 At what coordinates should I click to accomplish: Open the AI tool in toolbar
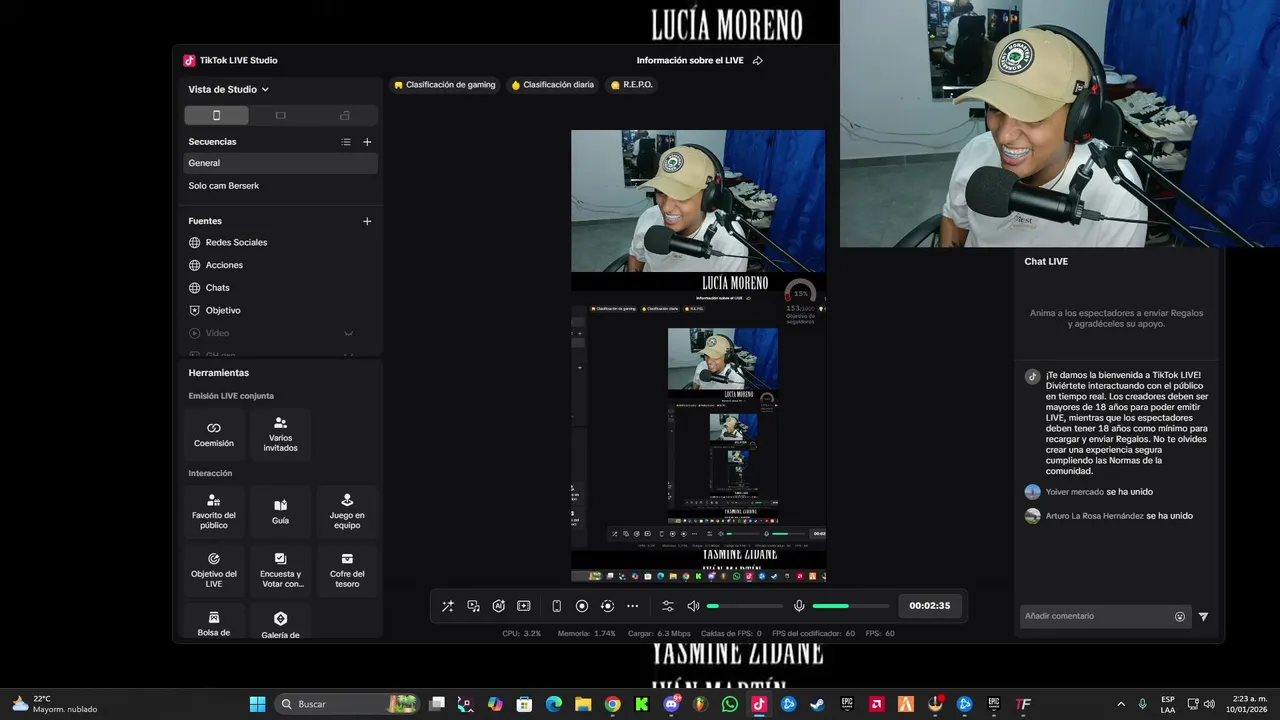(x=498, y=606)
